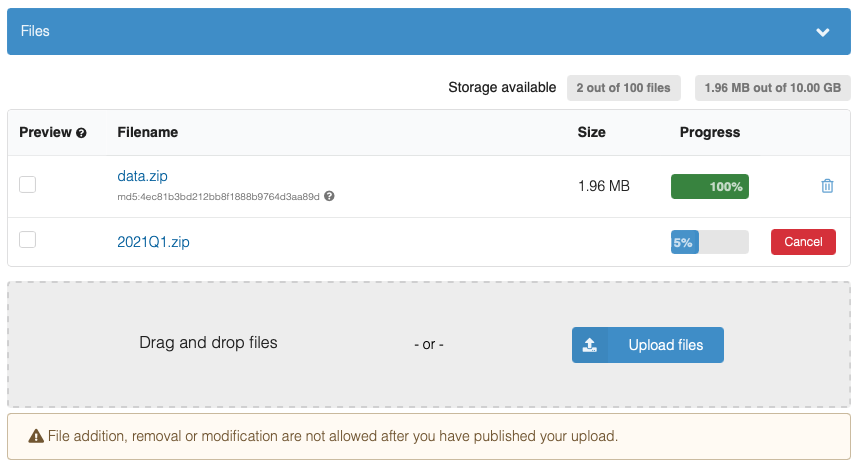Click the md5 checksum help icon
The width and height of the screenshot is (856, 465).
click(x=329, y=197)
